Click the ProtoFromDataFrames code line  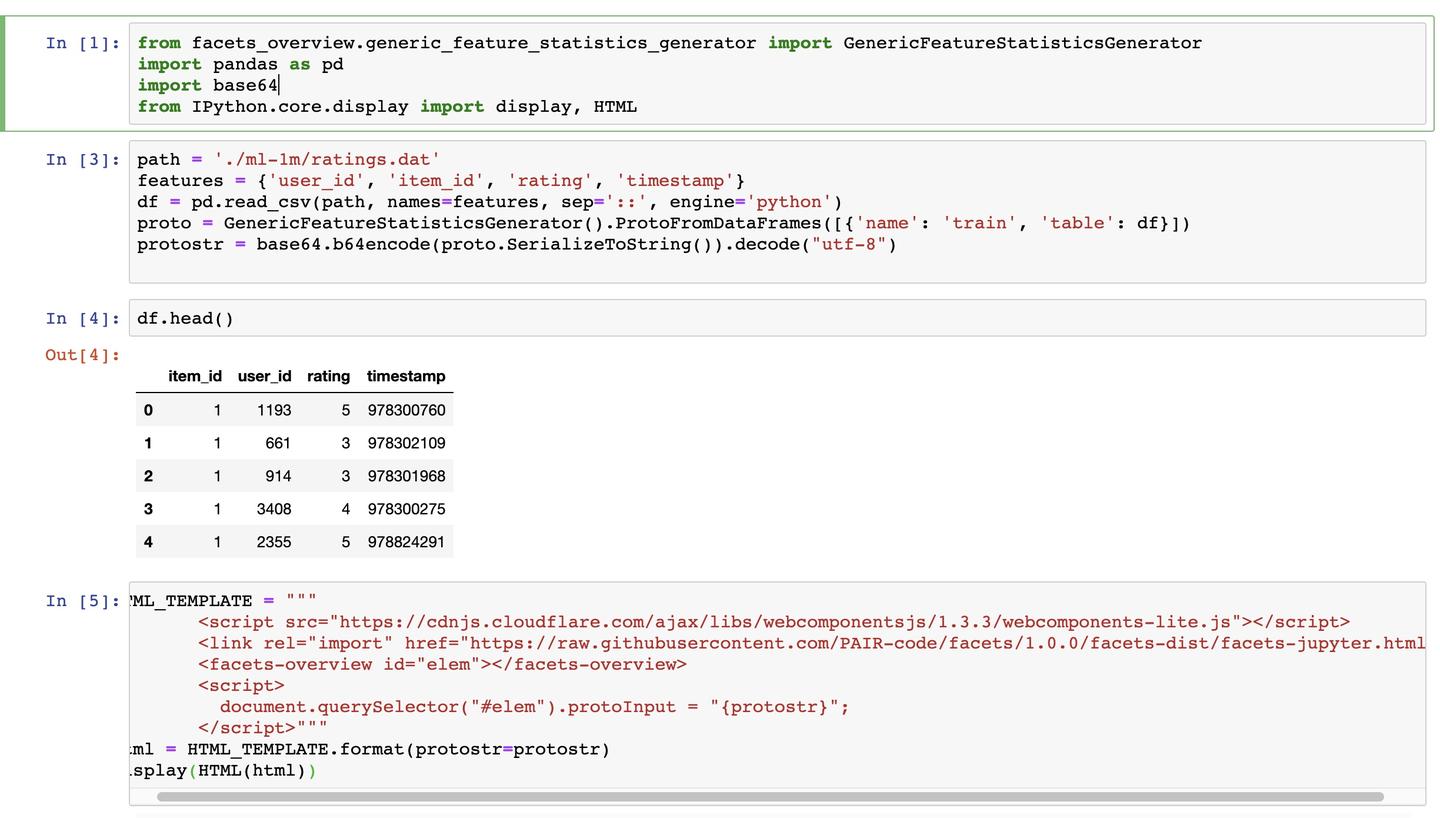point(664,223)
